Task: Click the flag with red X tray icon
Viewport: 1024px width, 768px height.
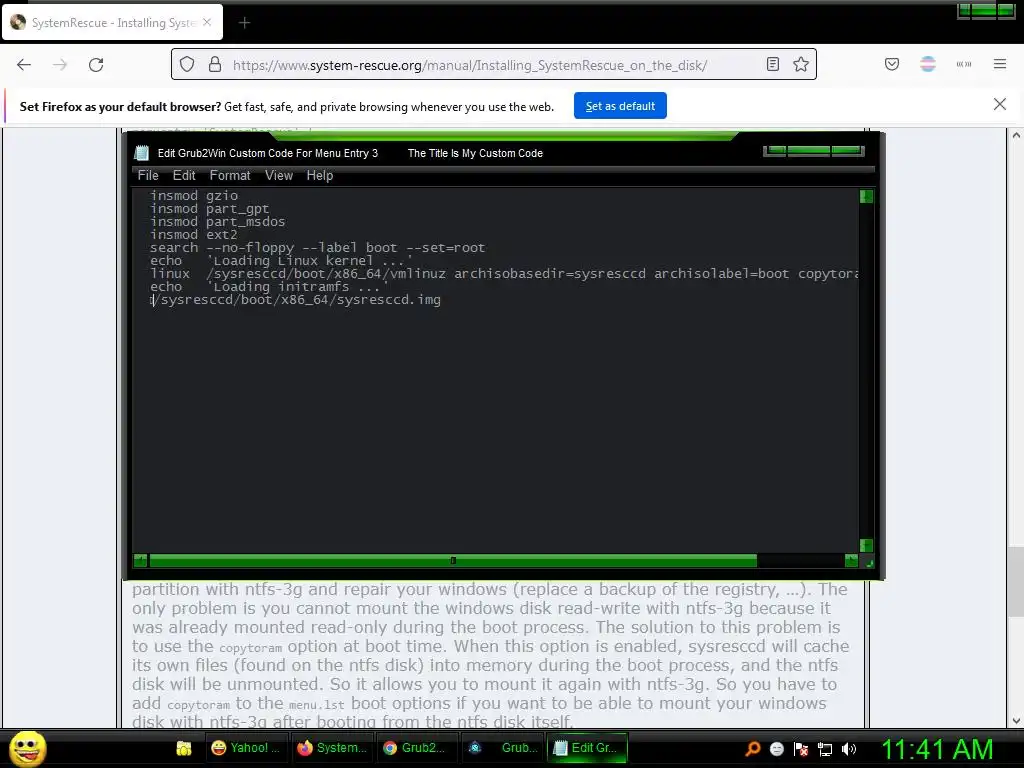Action: pyautogui.click(x=801, y=748)
